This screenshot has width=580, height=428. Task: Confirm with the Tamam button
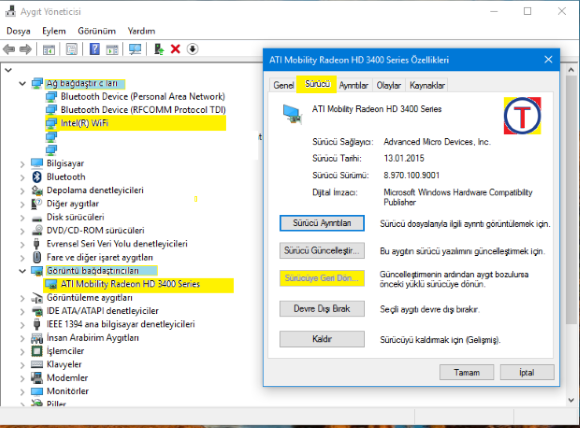(466, 372)
